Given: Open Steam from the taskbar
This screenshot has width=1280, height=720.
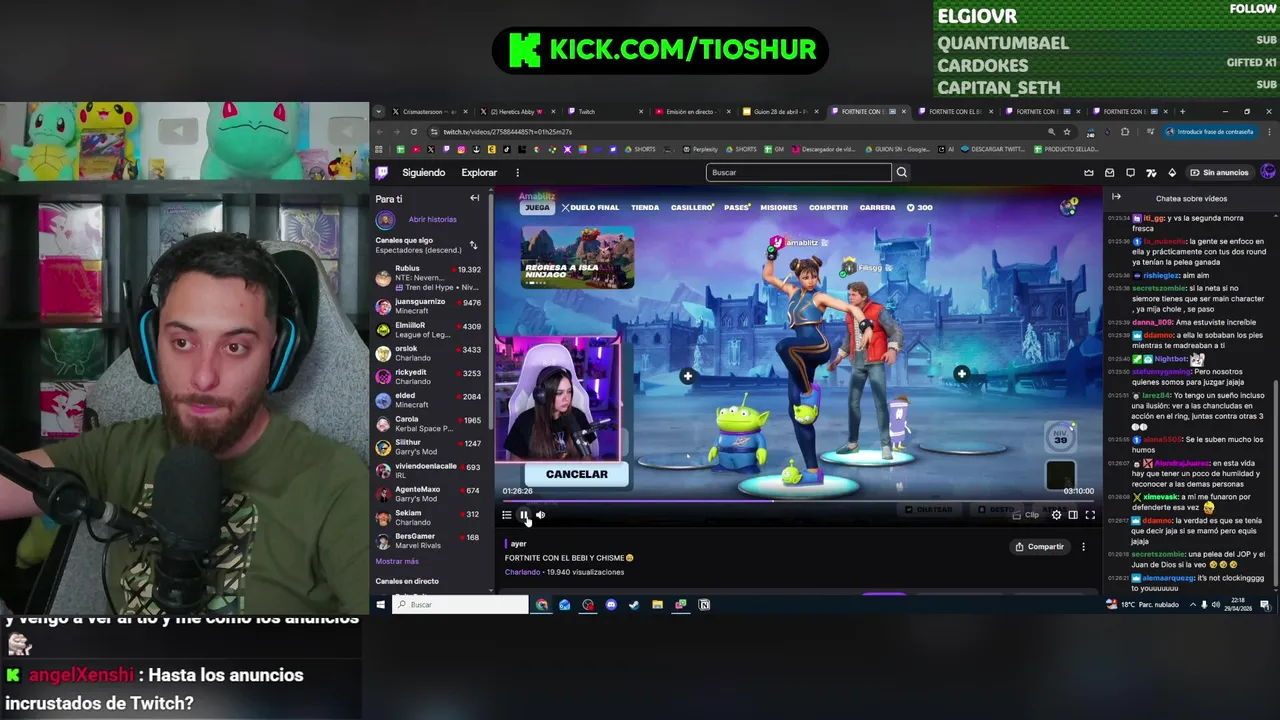Looking at the screenshot, I should click(634, 604).
